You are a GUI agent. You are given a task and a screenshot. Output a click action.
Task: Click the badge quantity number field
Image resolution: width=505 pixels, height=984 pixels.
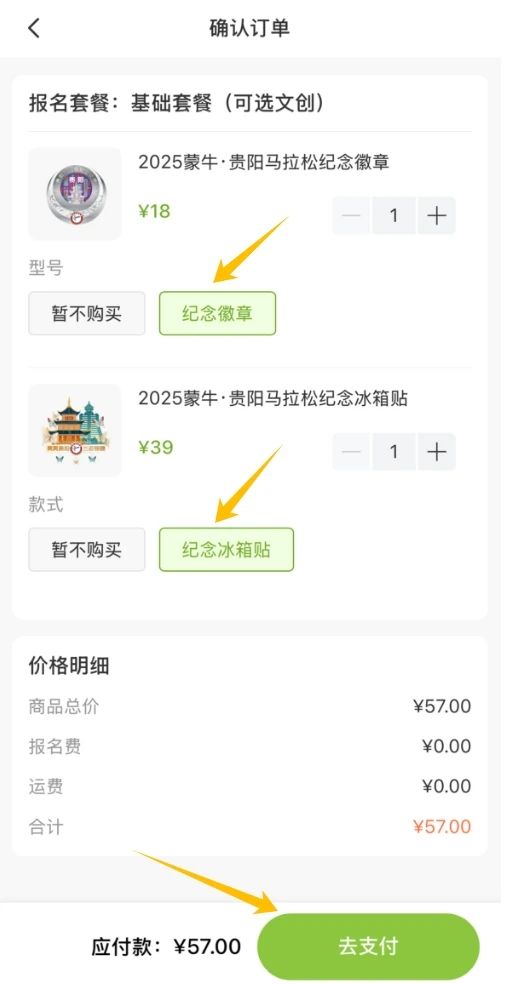pyautogui.click(x=394, y=216)
